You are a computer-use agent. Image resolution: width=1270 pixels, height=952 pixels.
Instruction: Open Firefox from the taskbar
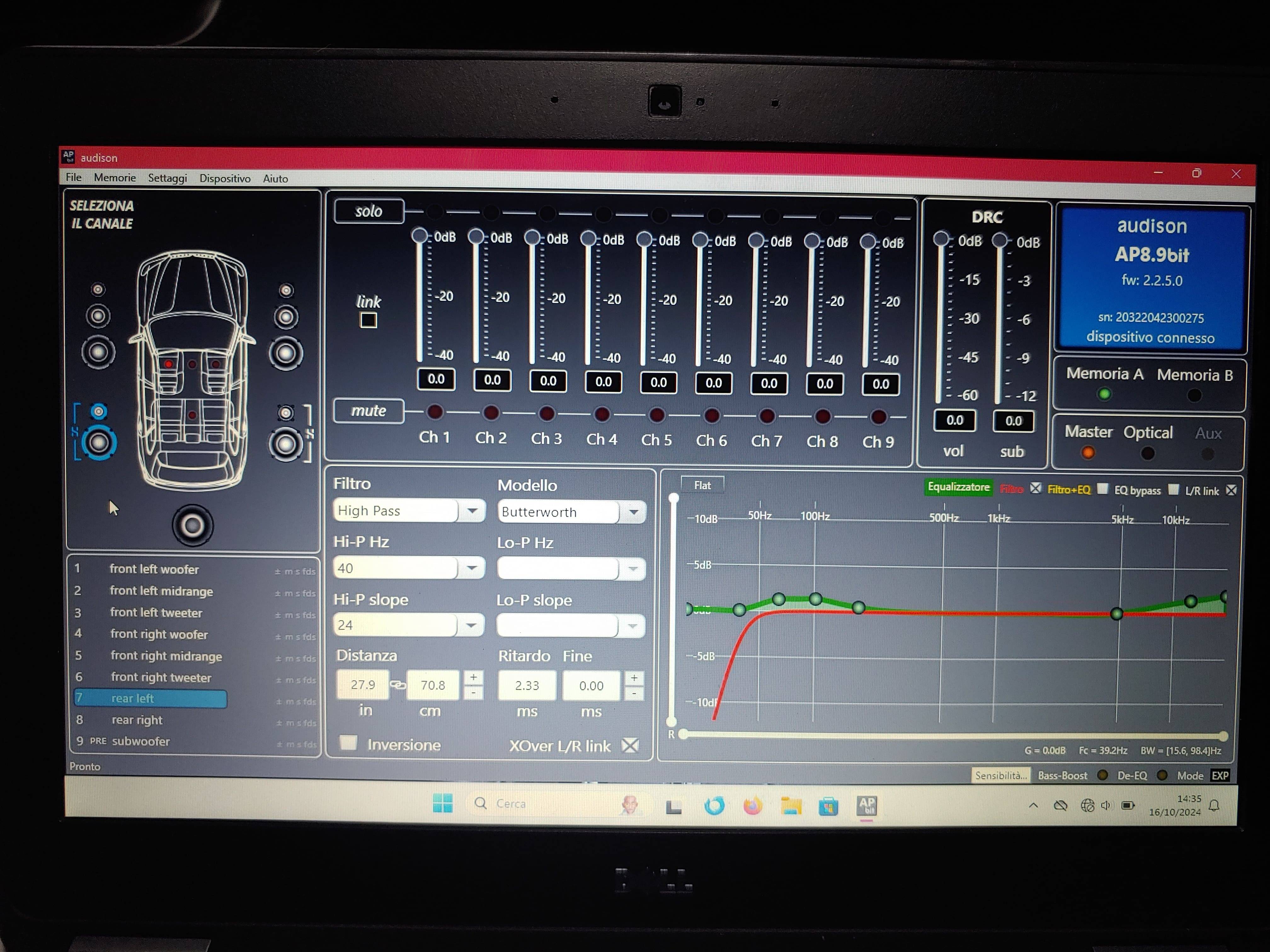(753, 806)
